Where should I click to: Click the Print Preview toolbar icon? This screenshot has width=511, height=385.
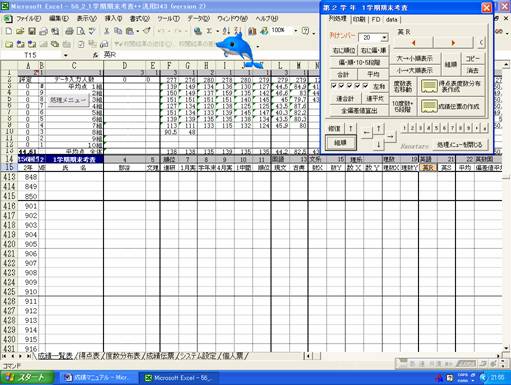click(x=80, y=31)
